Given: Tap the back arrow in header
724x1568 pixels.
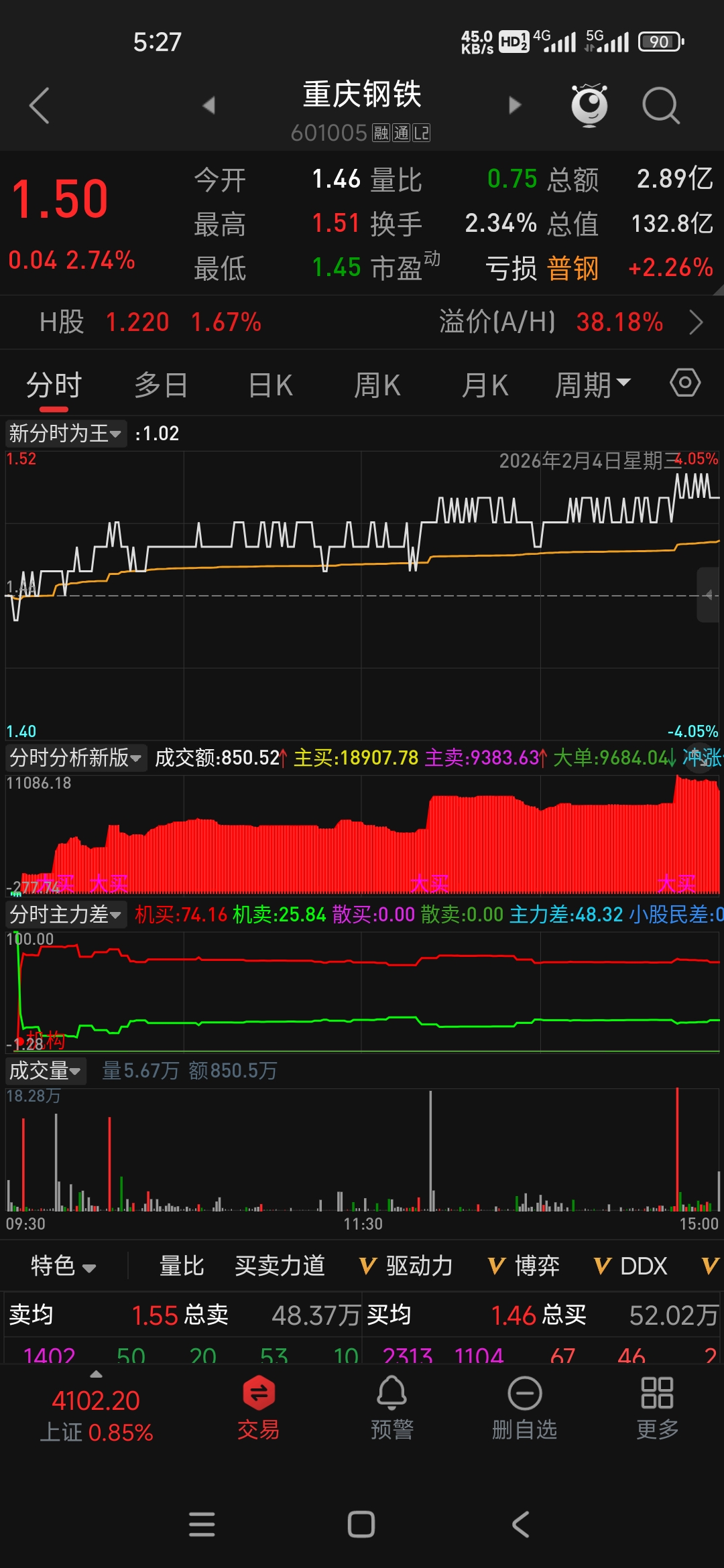Looking at the screenshot, I should point(40,106).
